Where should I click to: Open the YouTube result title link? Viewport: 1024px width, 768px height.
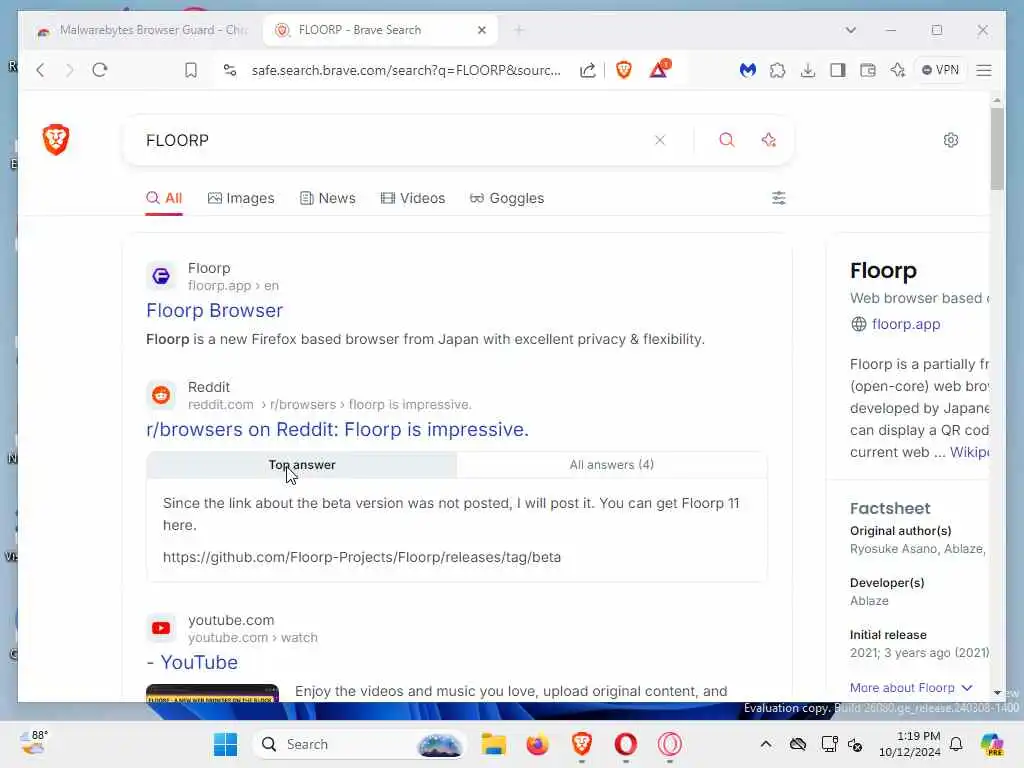[x=192, y=662]
